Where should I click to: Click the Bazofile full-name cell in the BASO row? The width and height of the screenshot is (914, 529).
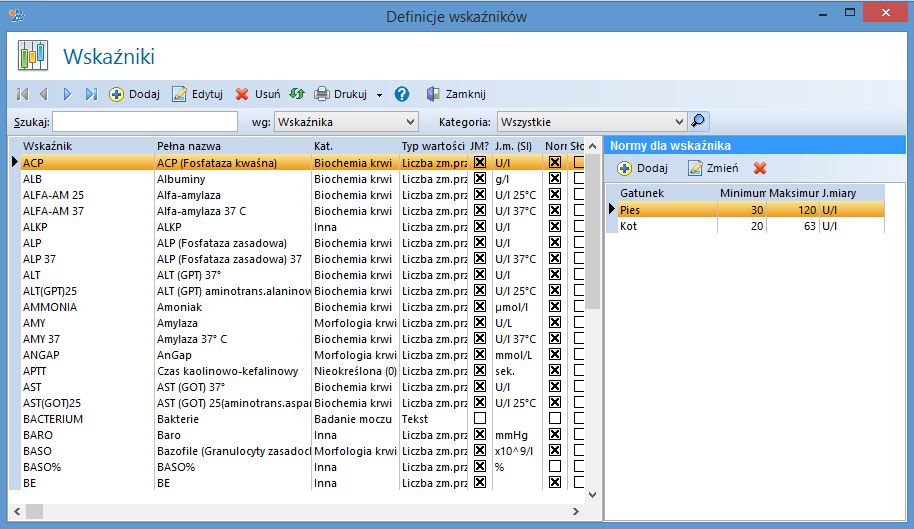[x=233, y=451]
